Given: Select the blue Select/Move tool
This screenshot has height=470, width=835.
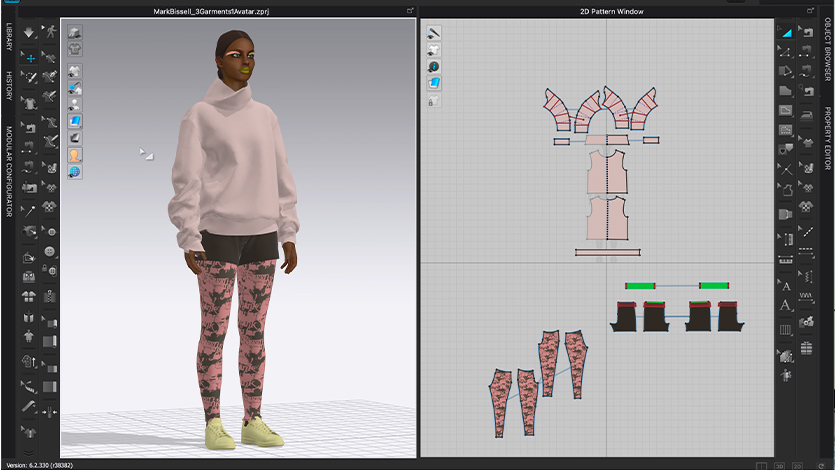Looking at the screenshot, I should click(29, 55).
